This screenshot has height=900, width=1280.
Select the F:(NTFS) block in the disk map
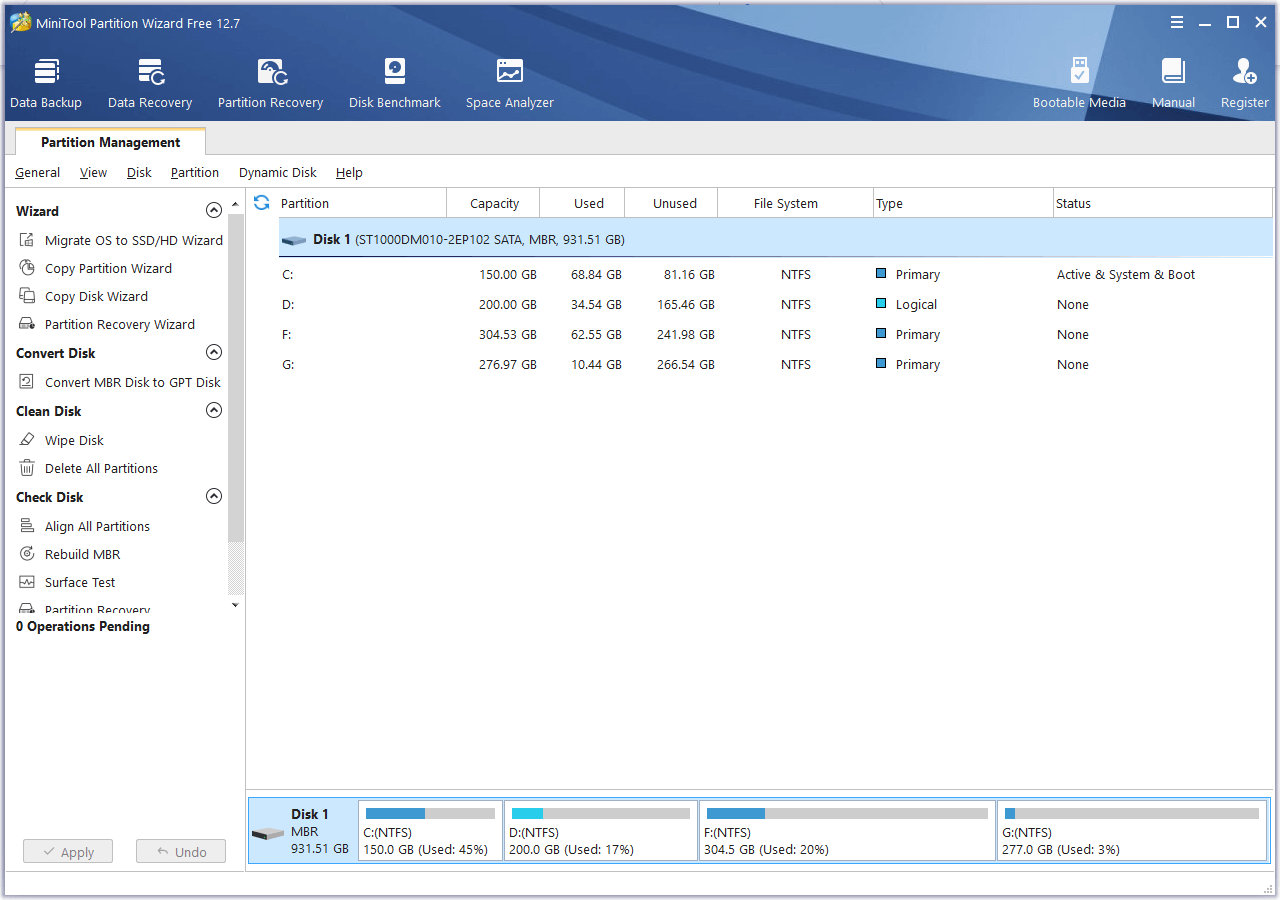pyautogui.click(x=847, y=830)
